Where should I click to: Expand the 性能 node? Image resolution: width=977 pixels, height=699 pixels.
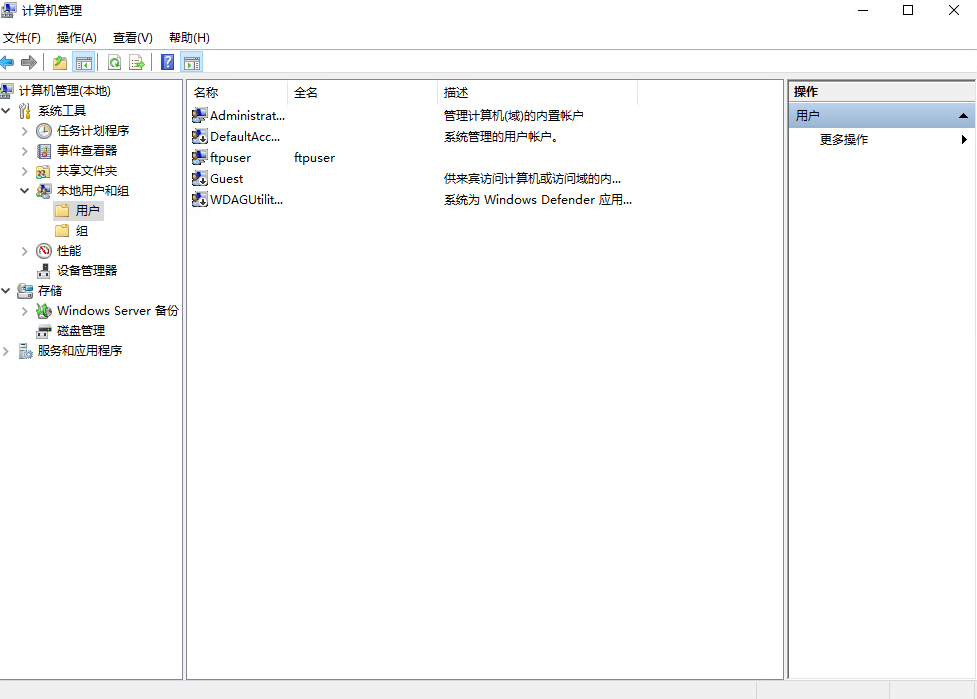(24, 251)
